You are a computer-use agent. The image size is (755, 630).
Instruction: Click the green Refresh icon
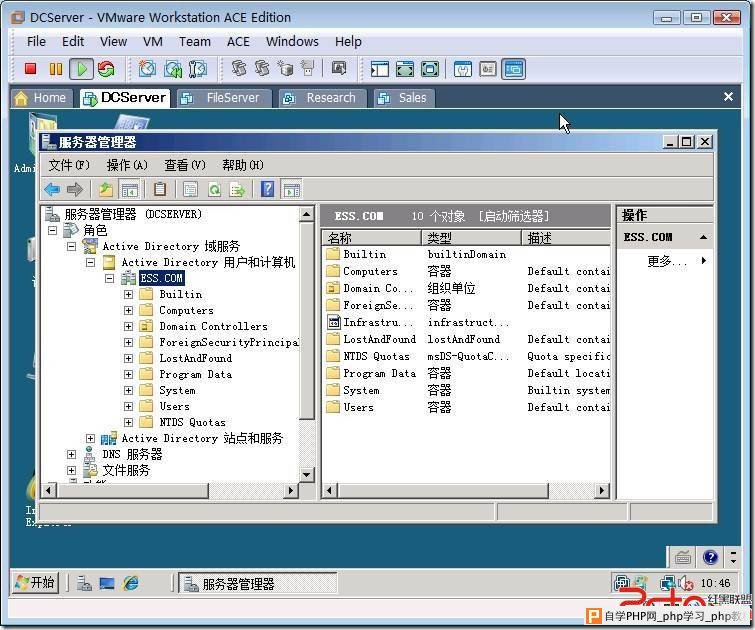coord(214,190)
